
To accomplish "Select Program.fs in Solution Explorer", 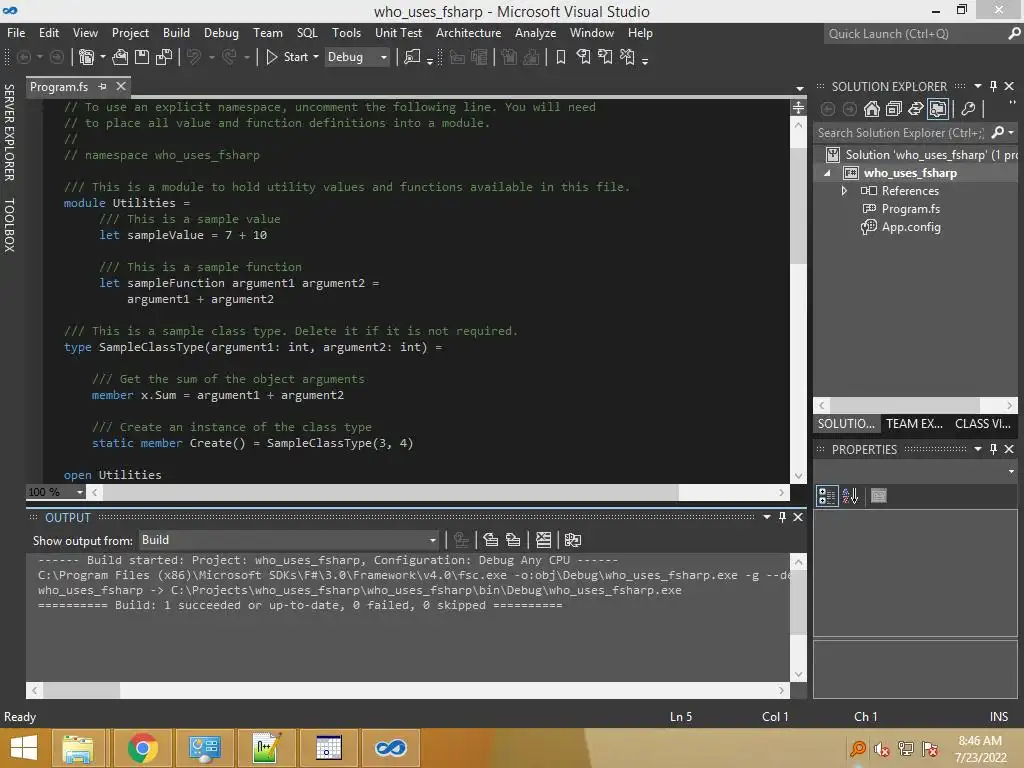I will pyautogui.click(x=910, y=209).
